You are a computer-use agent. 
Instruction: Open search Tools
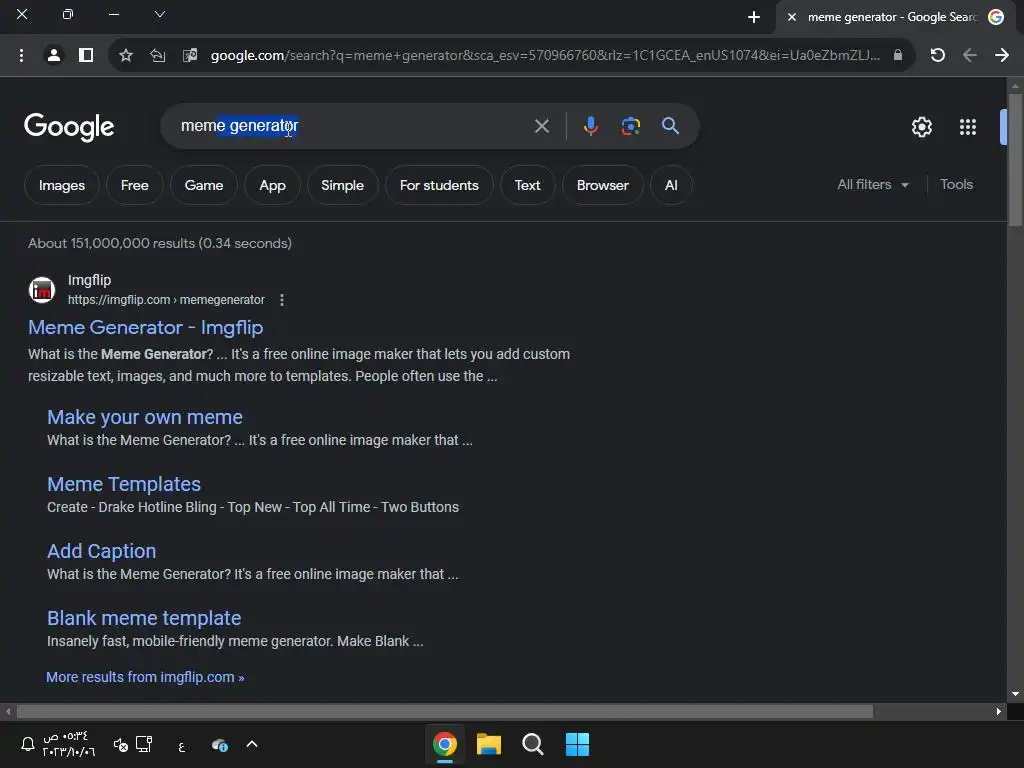click(x=956, y=185)
